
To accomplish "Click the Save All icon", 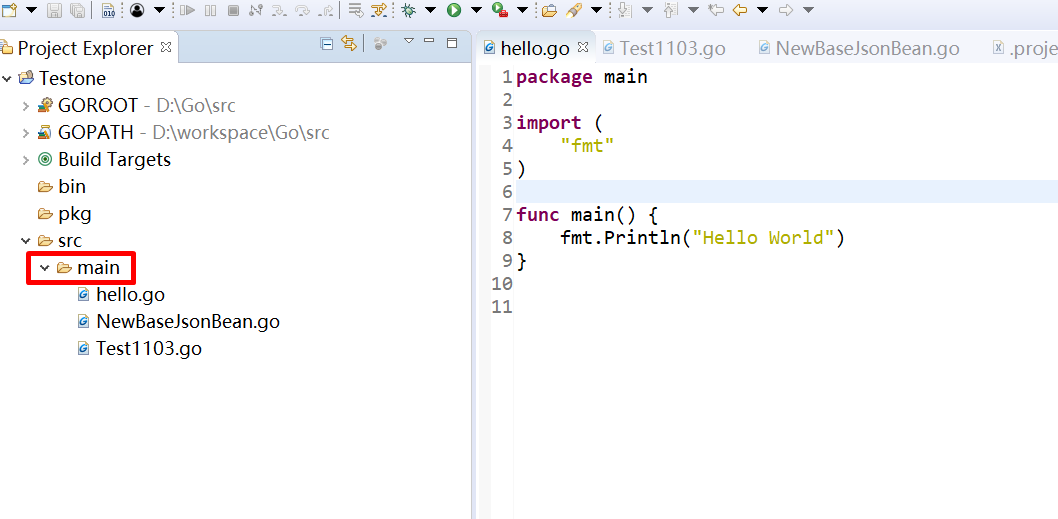I will [x=77, y=10].
